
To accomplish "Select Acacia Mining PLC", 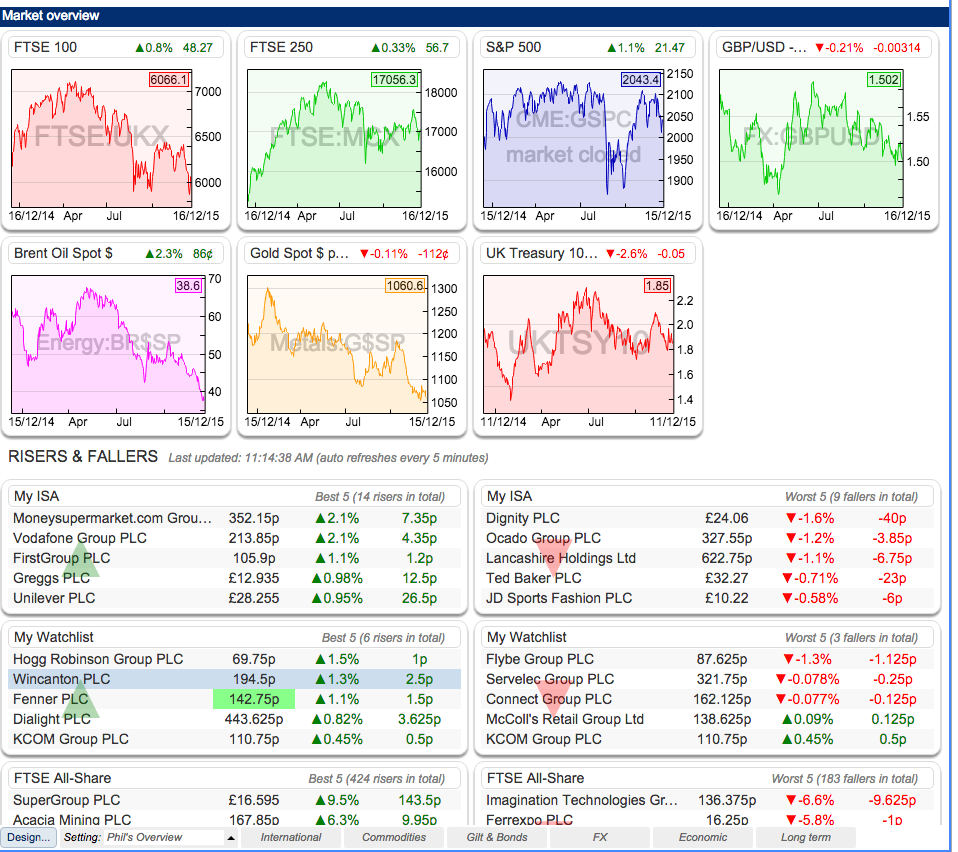I will click(72, 820).
